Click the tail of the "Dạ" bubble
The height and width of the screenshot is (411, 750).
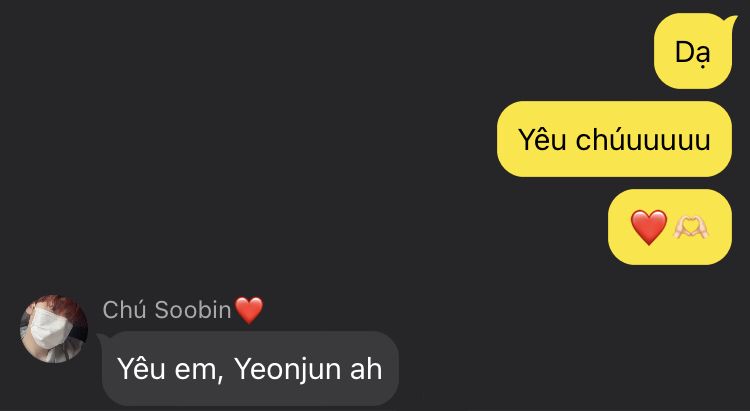click(732, 20)
